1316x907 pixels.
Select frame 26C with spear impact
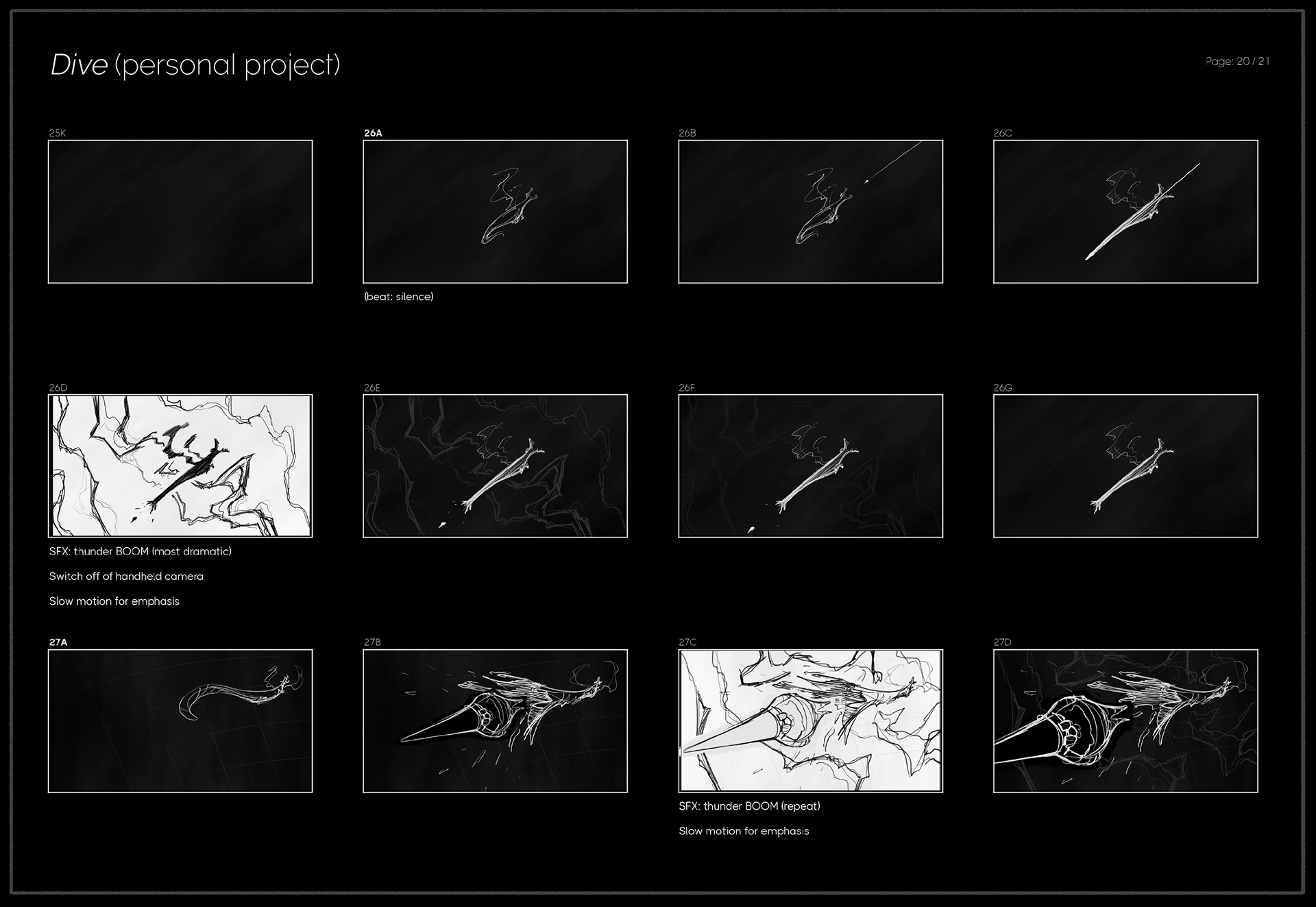point(1125,212)
